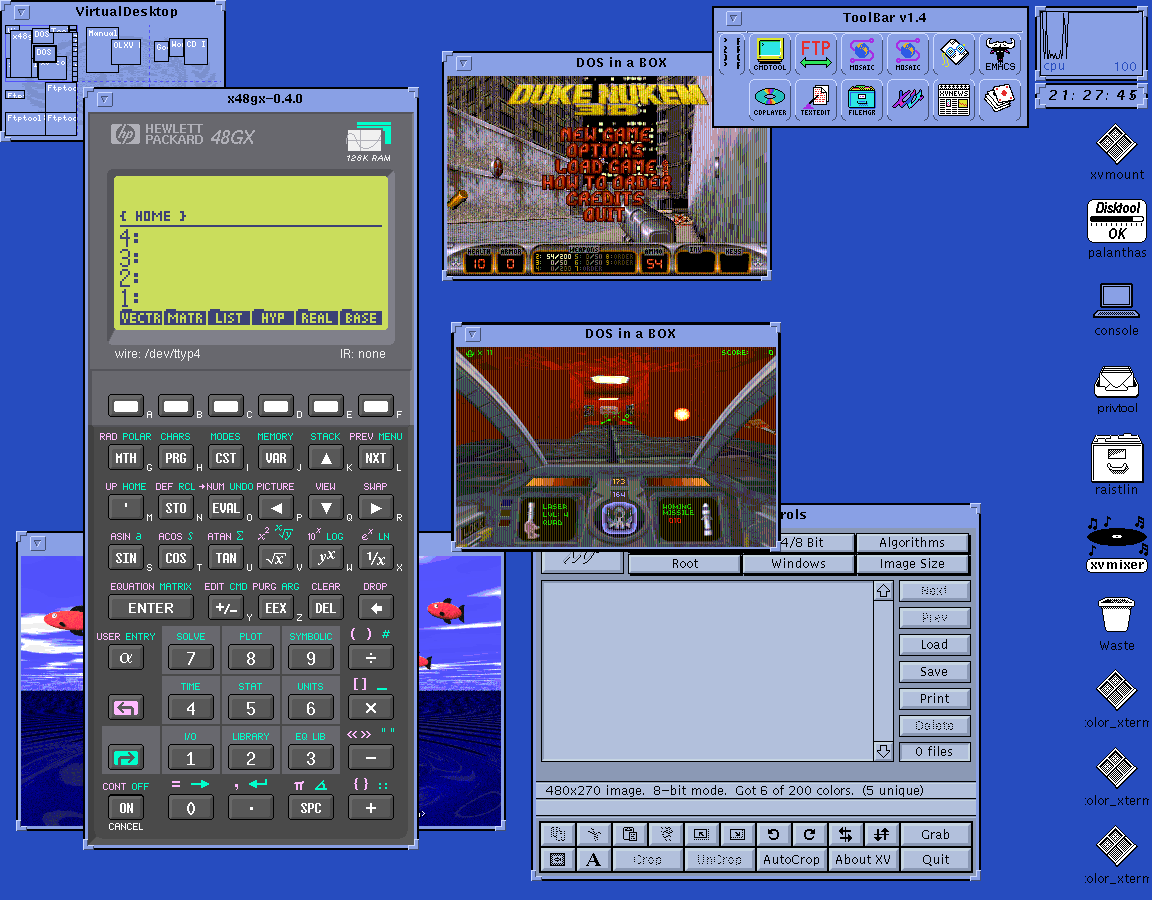1152x900 pixels.
Task: Click the Waste bin desktop icon
Action: tap(1117, 623)
